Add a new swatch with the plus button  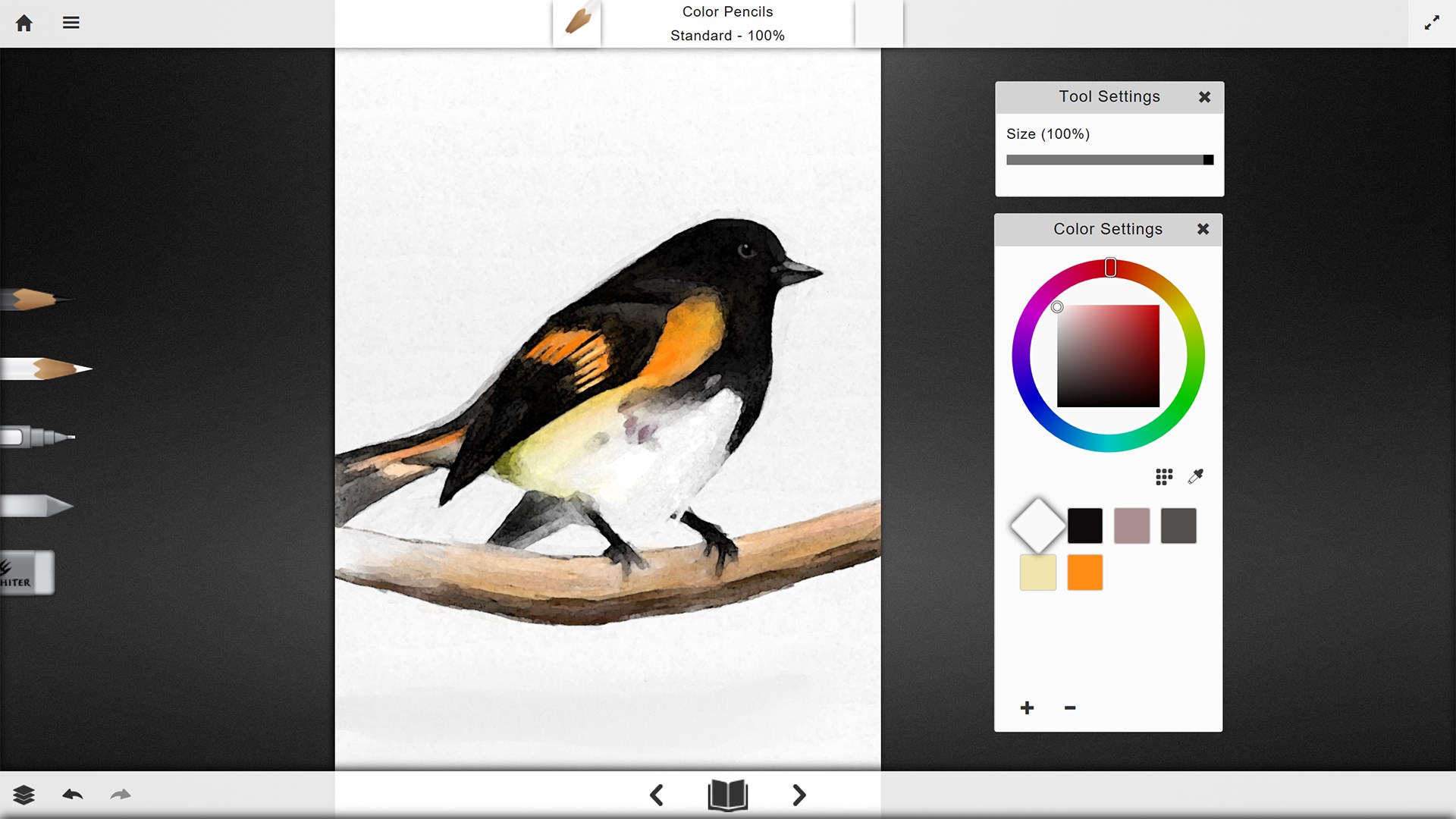tap(1027, 707)
